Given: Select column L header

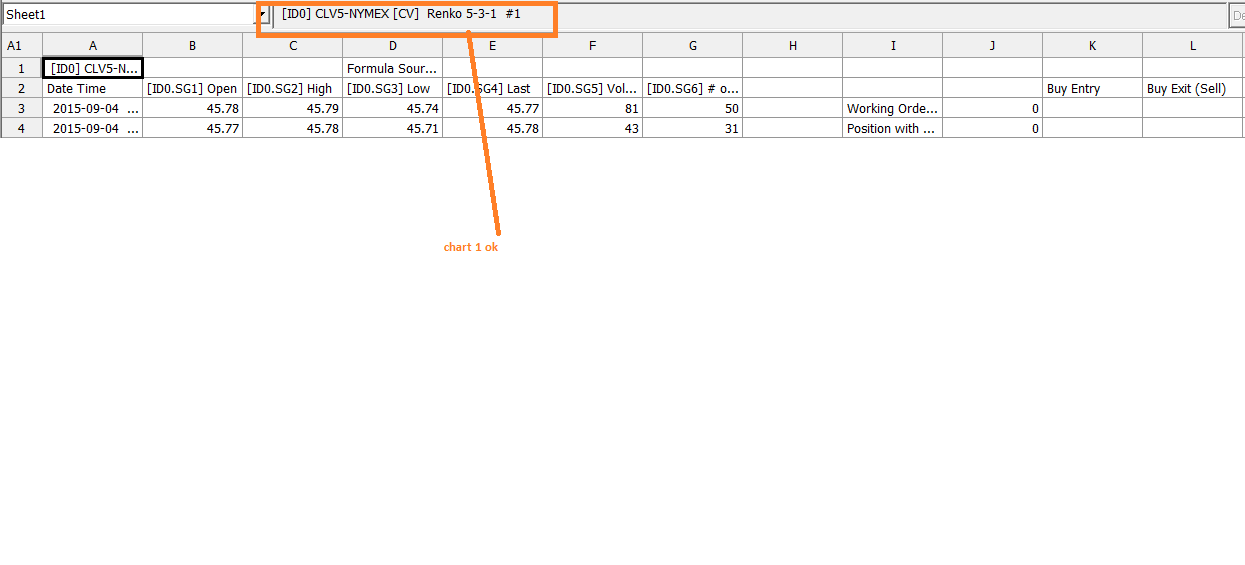Looking at the screenshot, I should click(x=1193, y=46).
